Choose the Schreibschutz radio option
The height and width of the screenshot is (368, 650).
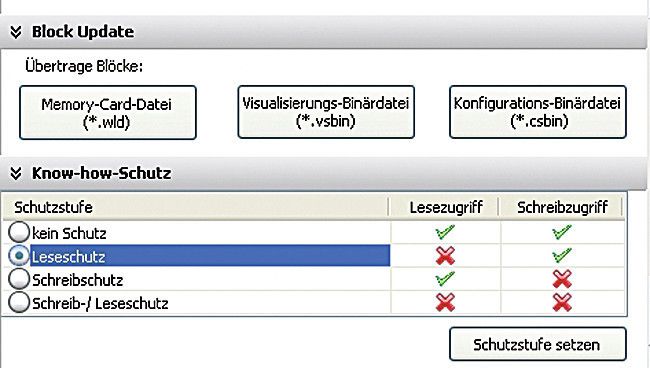tap(19, 279)
